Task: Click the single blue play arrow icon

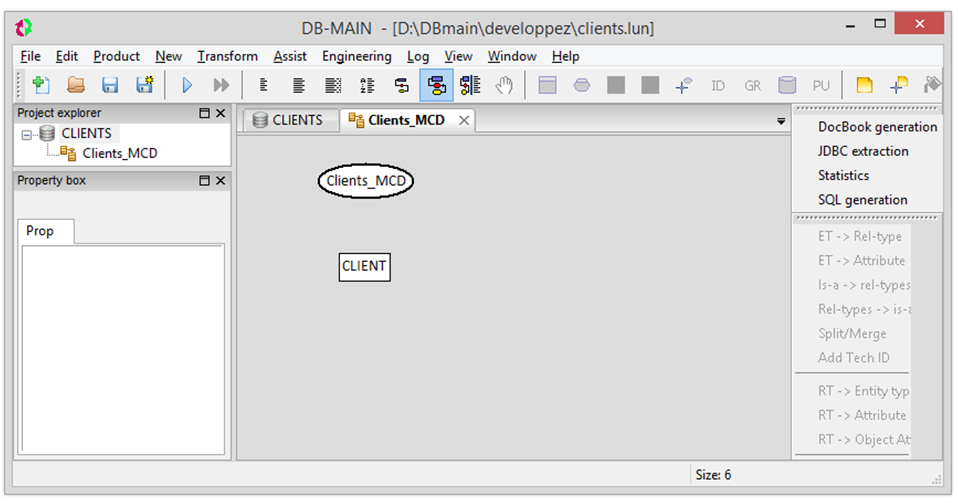Action: coord(187,85)
